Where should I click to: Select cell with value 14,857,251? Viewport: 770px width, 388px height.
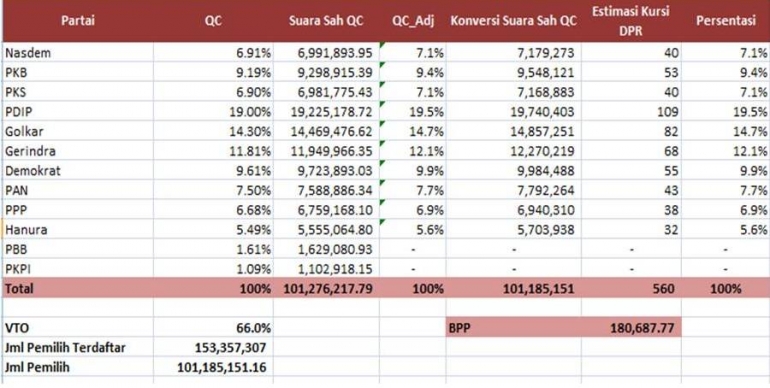[513, 131]
